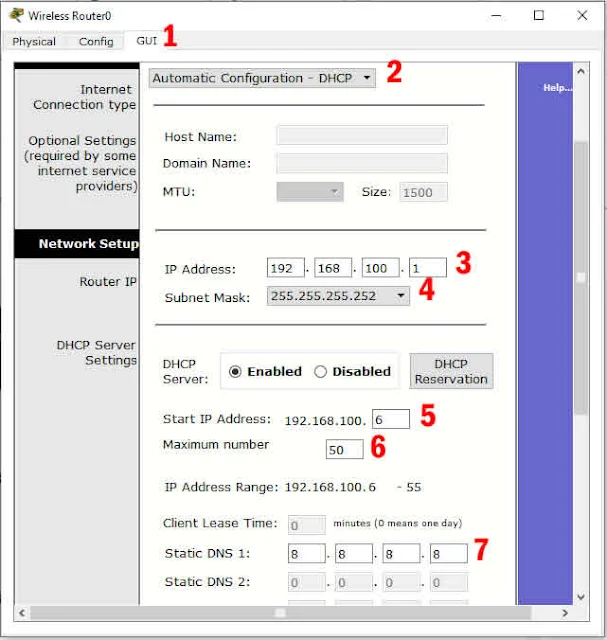Click the first Static DNS 2 octet

[x=307, y=582]
